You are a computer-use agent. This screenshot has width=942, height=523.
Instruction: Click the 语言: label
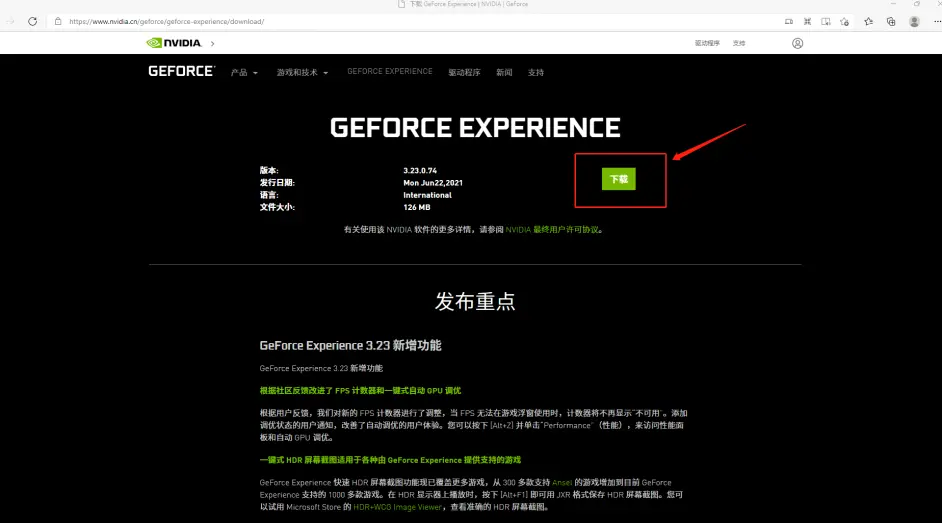pyautogui.click(x=269, y=195)
